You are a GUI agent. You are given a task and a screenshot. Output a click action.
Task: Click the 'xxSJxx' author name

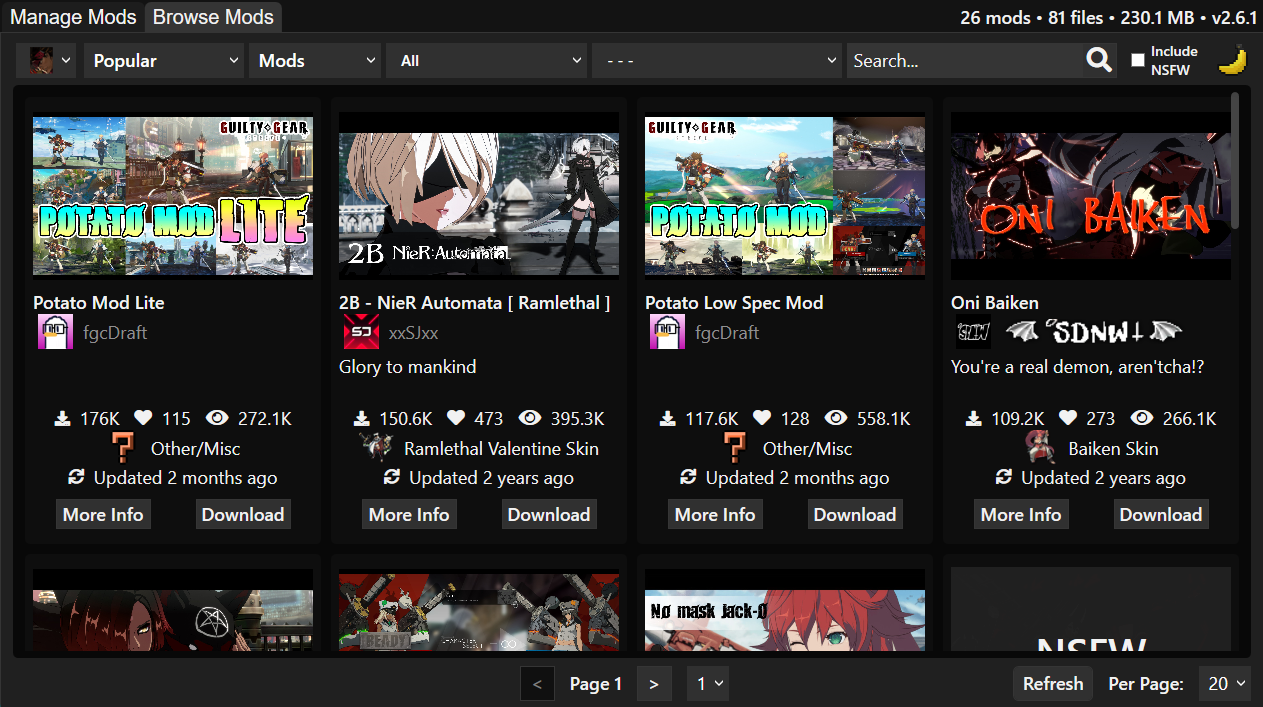click(414, 333)
